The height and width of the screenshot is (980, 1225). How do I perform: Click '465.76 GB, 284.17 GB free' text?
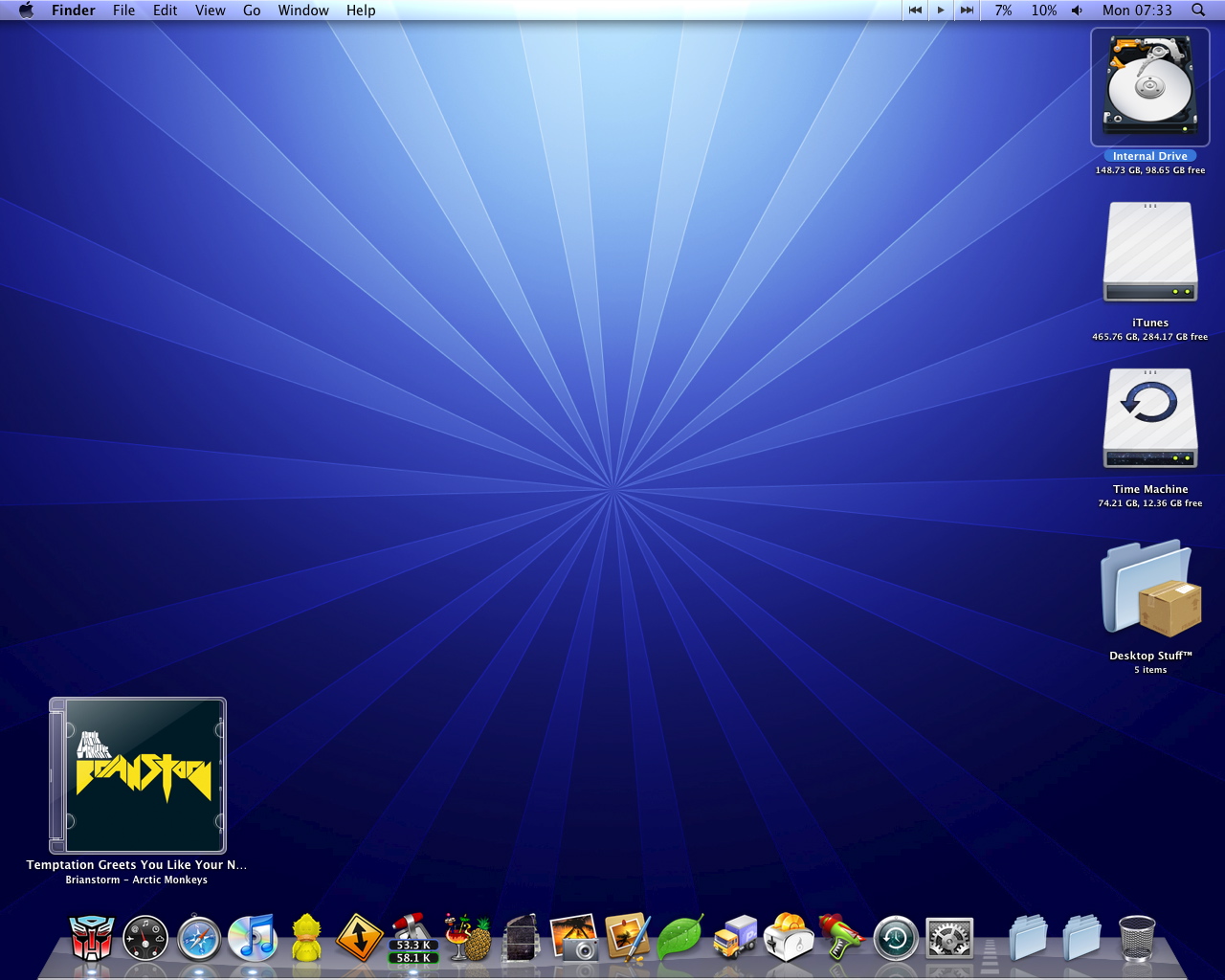pyautogui.click(x=1150, y=337)
